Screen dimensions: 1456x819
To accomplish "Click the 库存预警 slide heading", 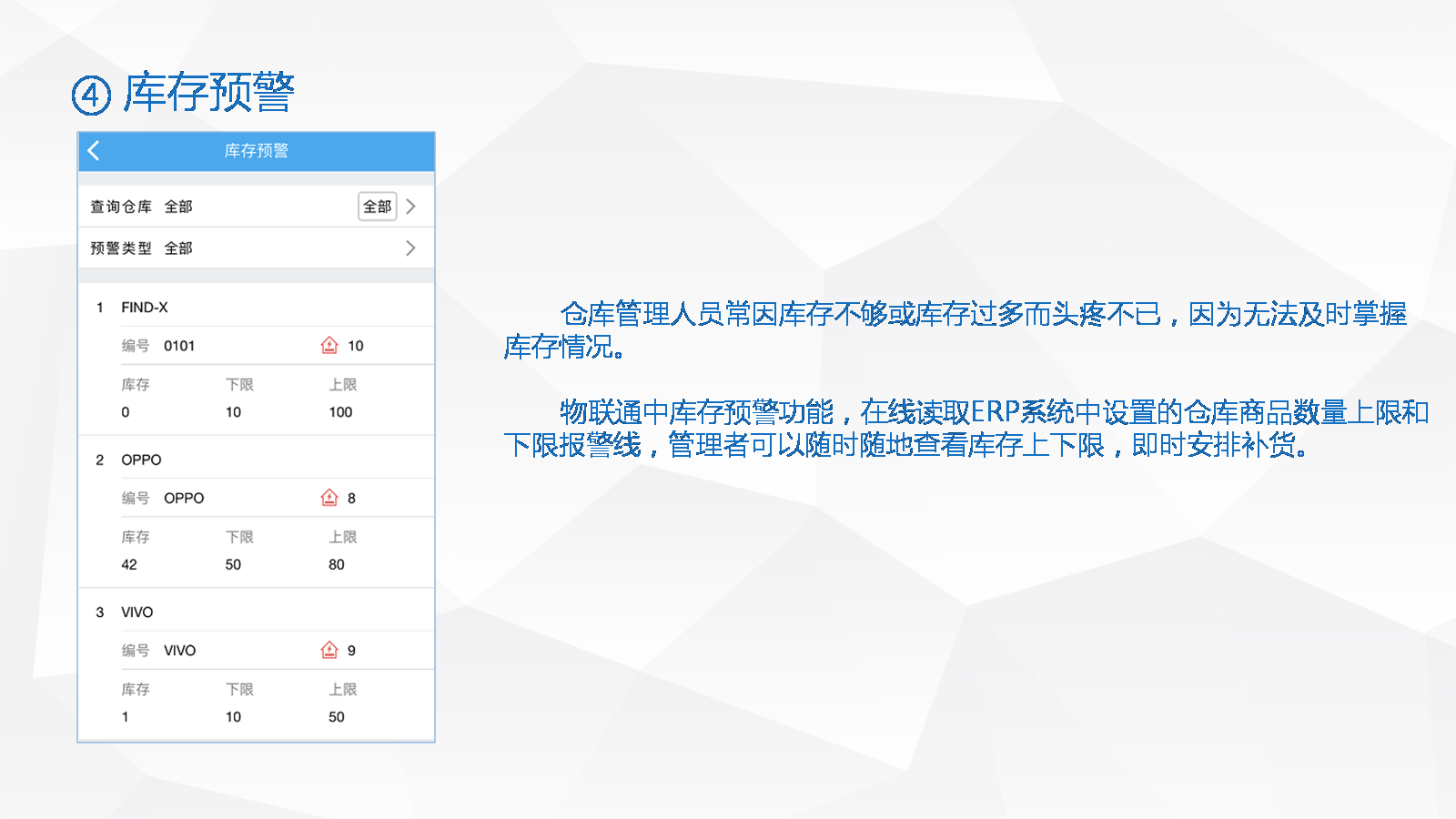I will [x=209, y=93].
